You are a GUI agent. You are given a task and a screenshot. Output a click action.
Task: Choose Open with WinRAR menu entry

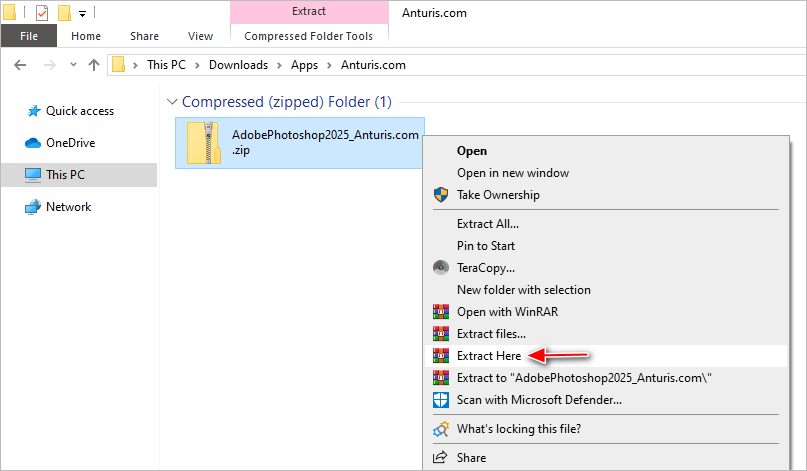click(507, 312)
